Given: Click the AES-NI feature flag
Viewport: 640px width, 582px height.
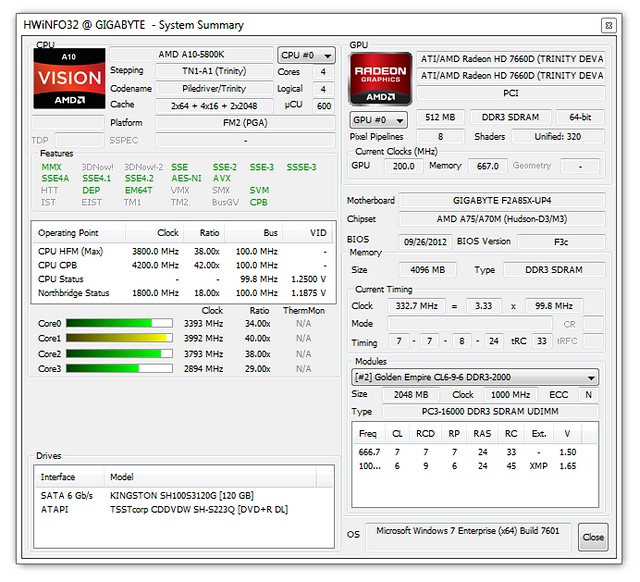Looking at the screenshot, I should coord(186,178).
